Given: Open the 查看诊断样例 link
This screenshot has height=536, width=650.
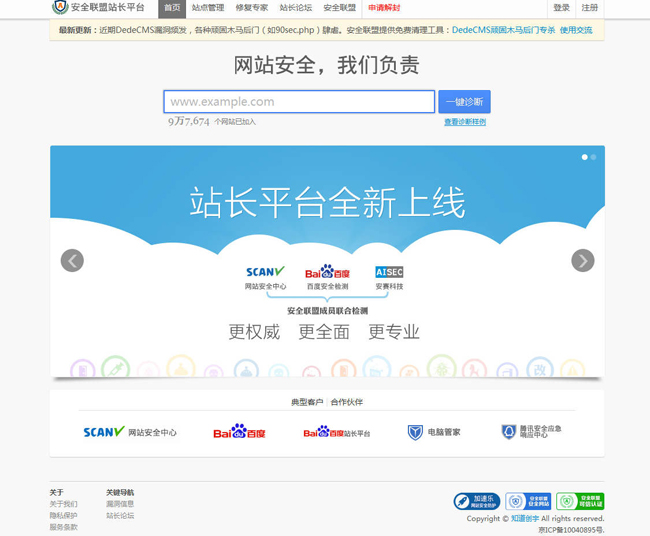Looking at the screenshot, I should (465, 122).
